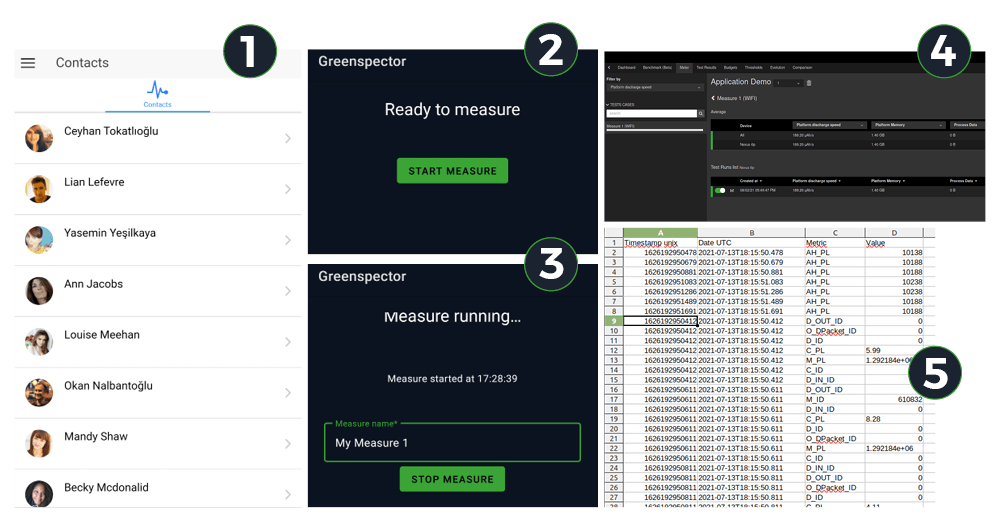Switch to the Meter tab
Viewport: 1000px width, 530px height.
(684, 68)
